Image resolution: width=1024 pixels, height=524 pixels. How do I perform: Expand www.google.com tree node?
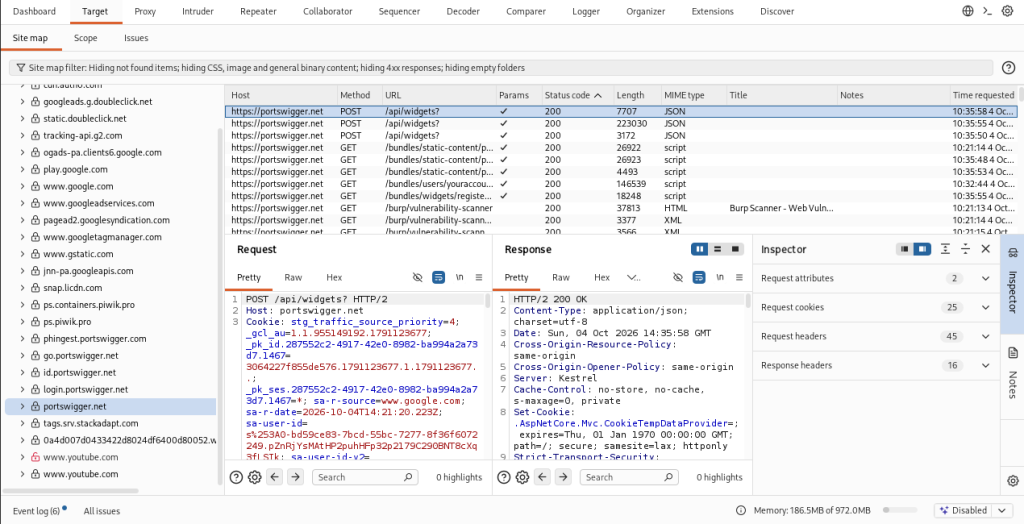22,186
